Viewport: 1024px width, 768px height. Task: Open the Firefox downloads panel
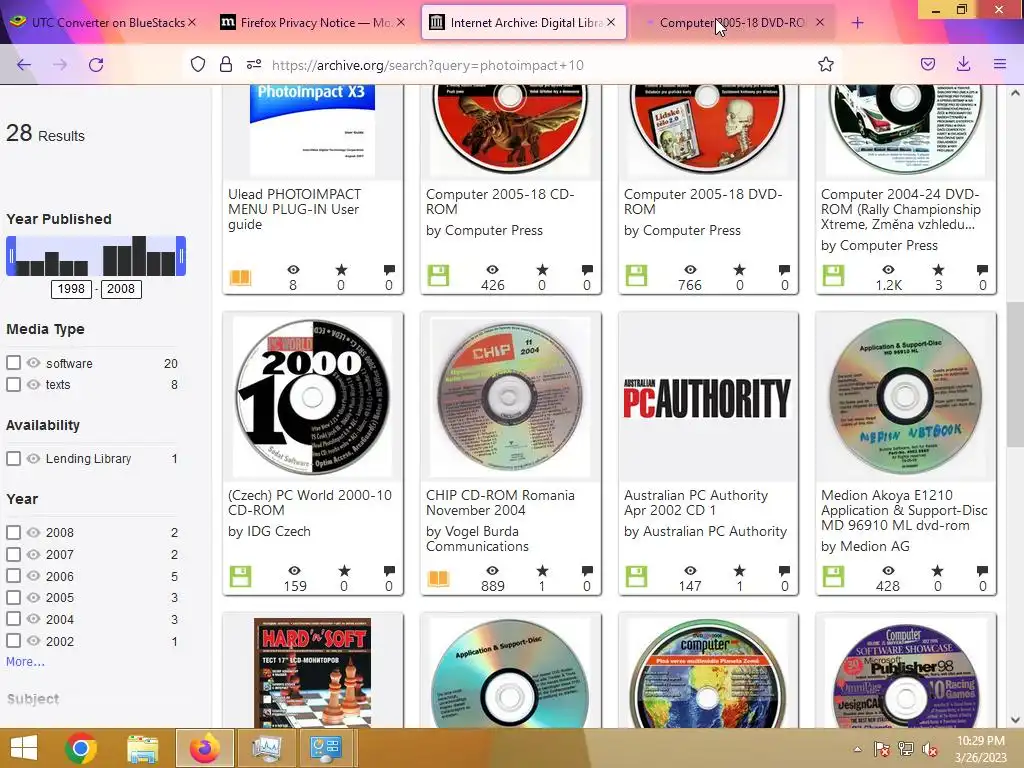coord(963,65)
